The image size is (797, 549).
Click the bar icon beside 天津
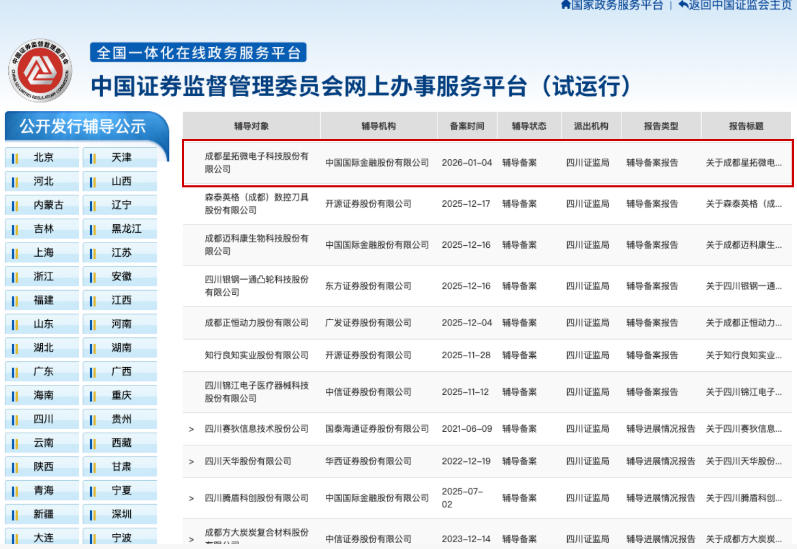pyautogui.click(x=91, y=158)
